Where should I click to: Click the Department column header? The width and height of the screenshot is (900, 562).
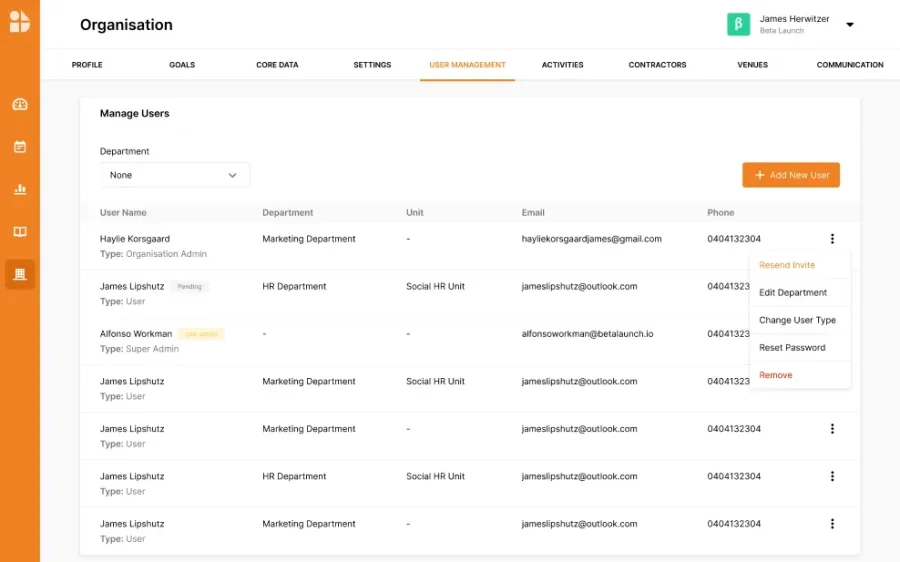pos(288,212)
